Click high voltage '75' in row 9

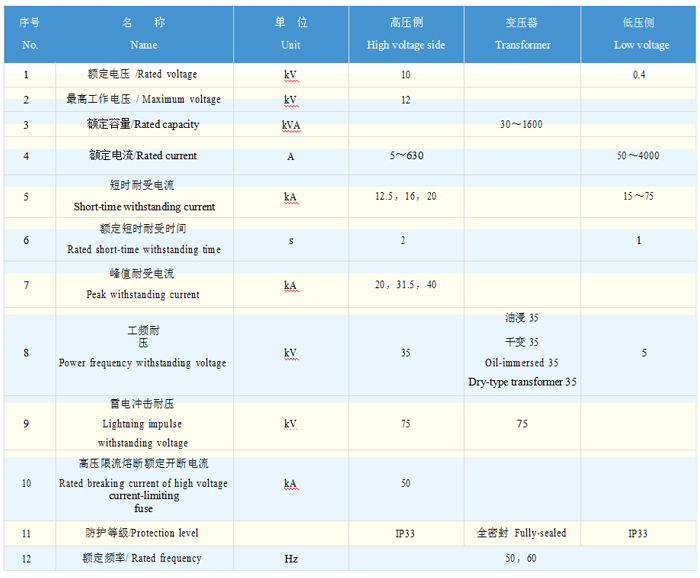click(405, 424)
